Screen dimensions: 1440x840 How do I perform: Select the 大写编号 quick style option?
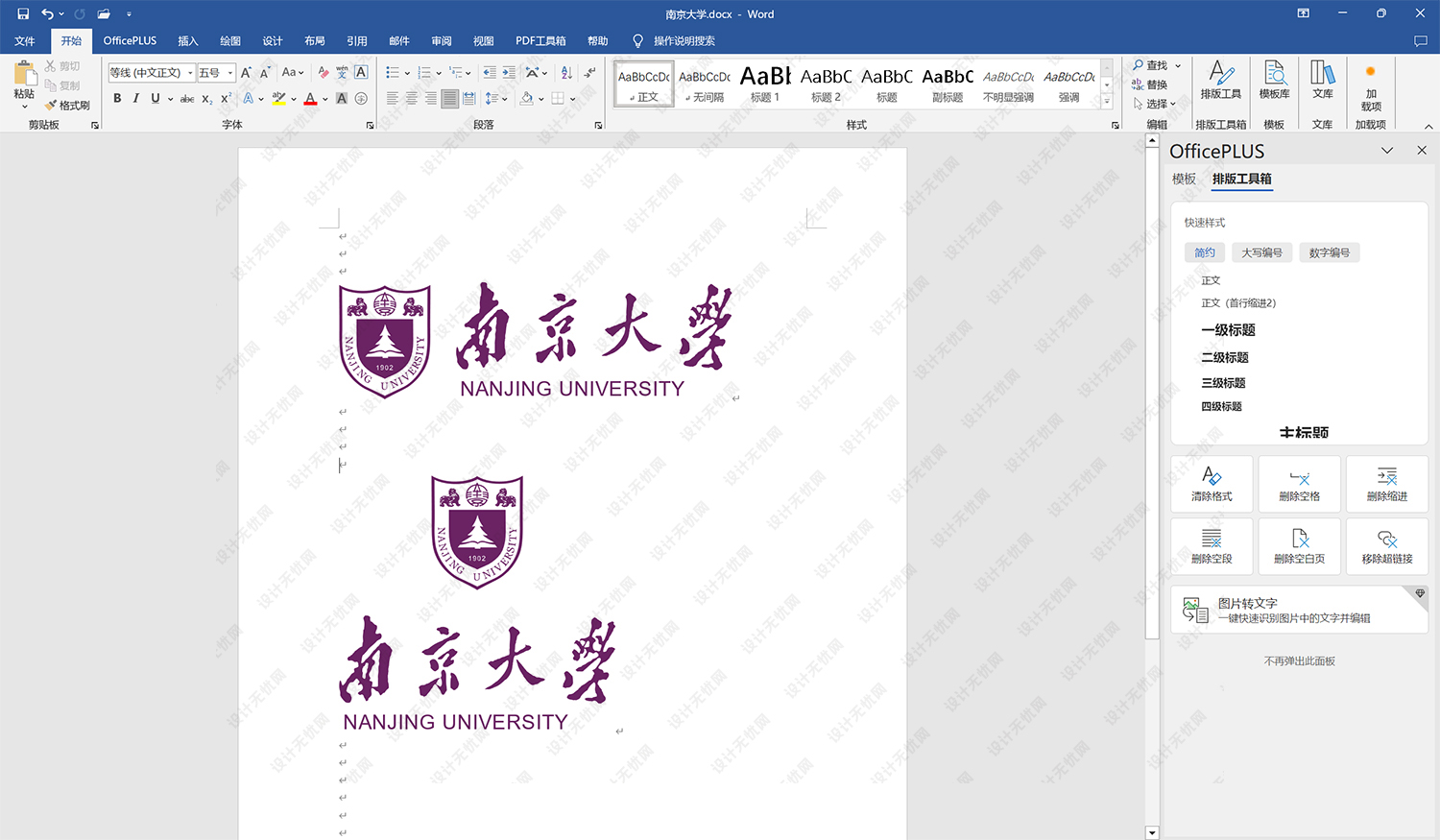[x=1261, y=252]
